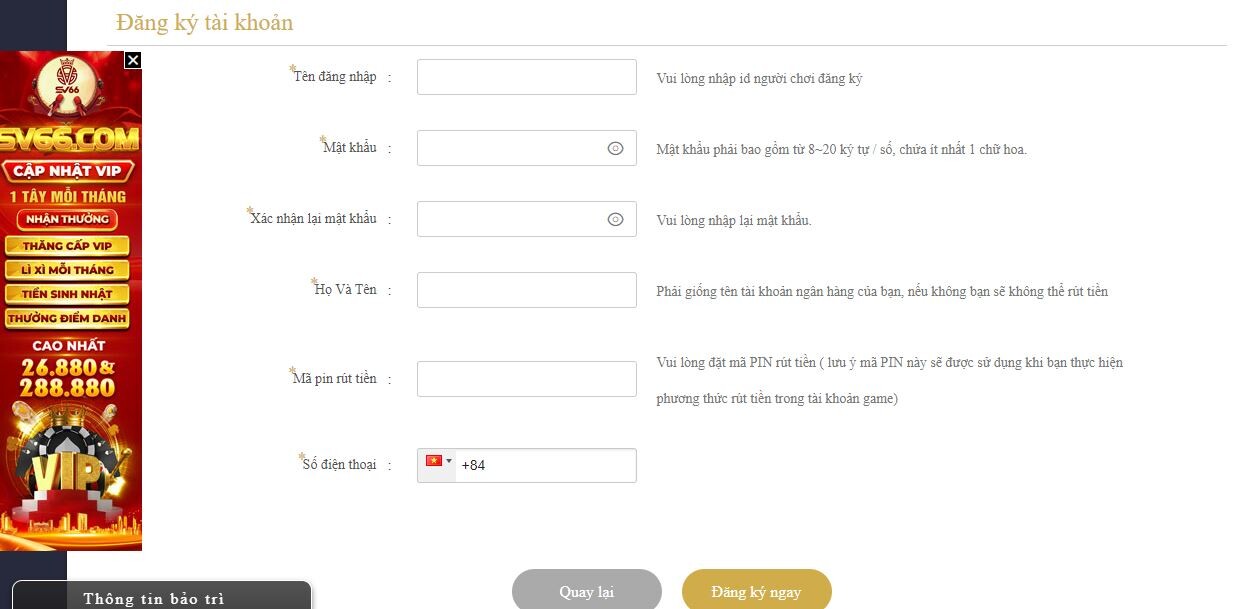Image resolution: width=1250 pixels, height=609 pixels.
Task: Open the Thông tin bảo trì panel
Action: 155,597
